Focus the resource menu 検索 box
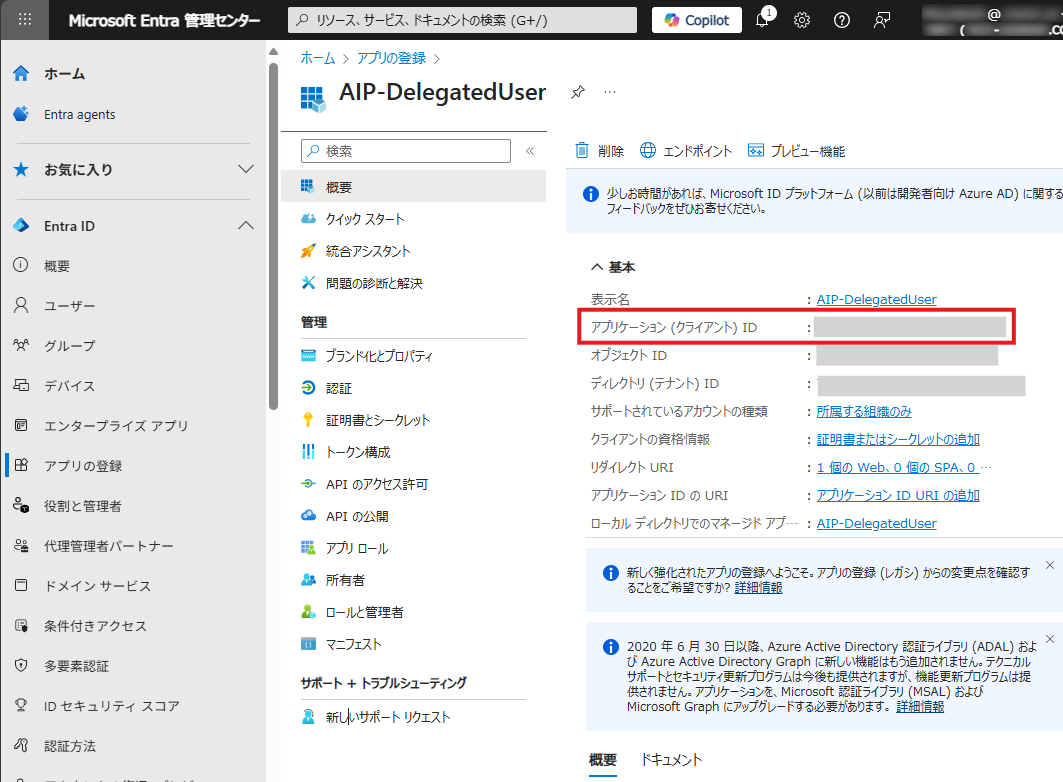The height and width of the screenshot is (782, 1063). point(405,150)
